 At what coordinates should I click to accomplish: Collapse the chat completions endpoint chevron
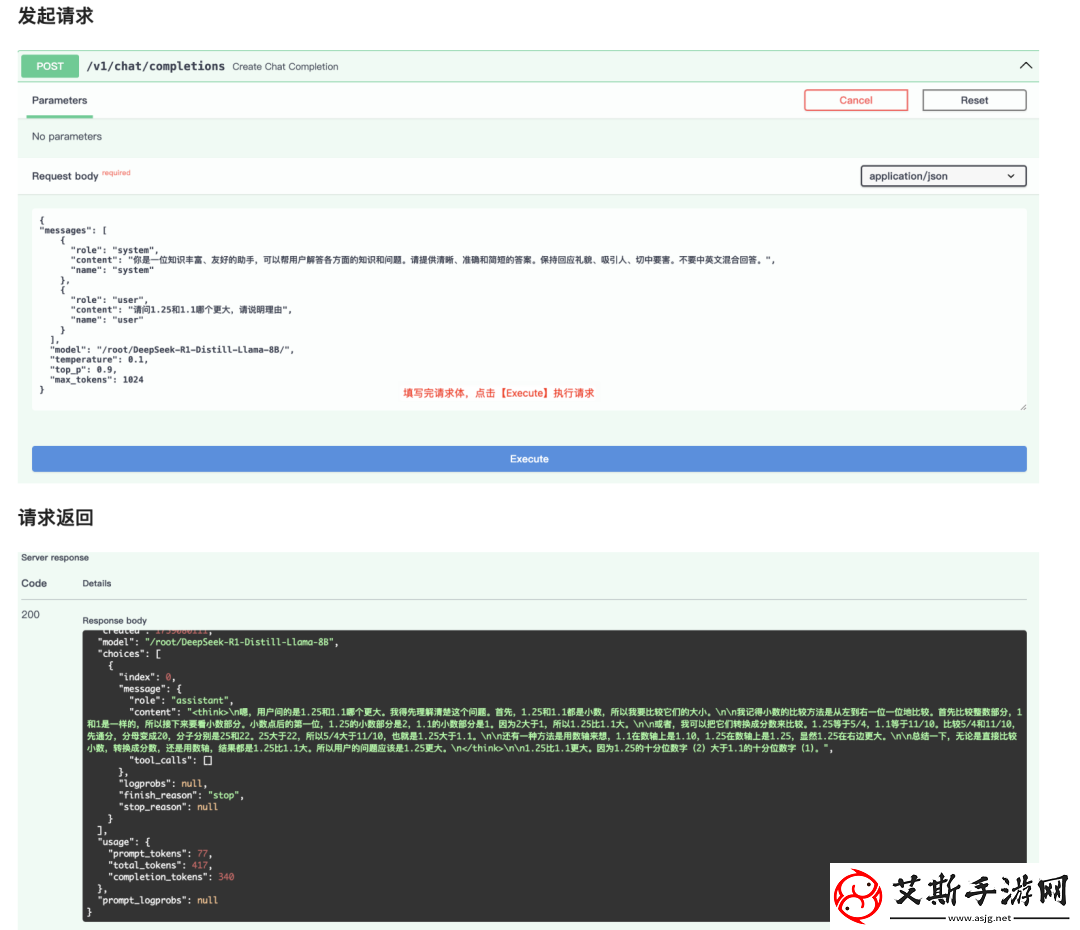pyautogui.click(x=1026, y=65)
